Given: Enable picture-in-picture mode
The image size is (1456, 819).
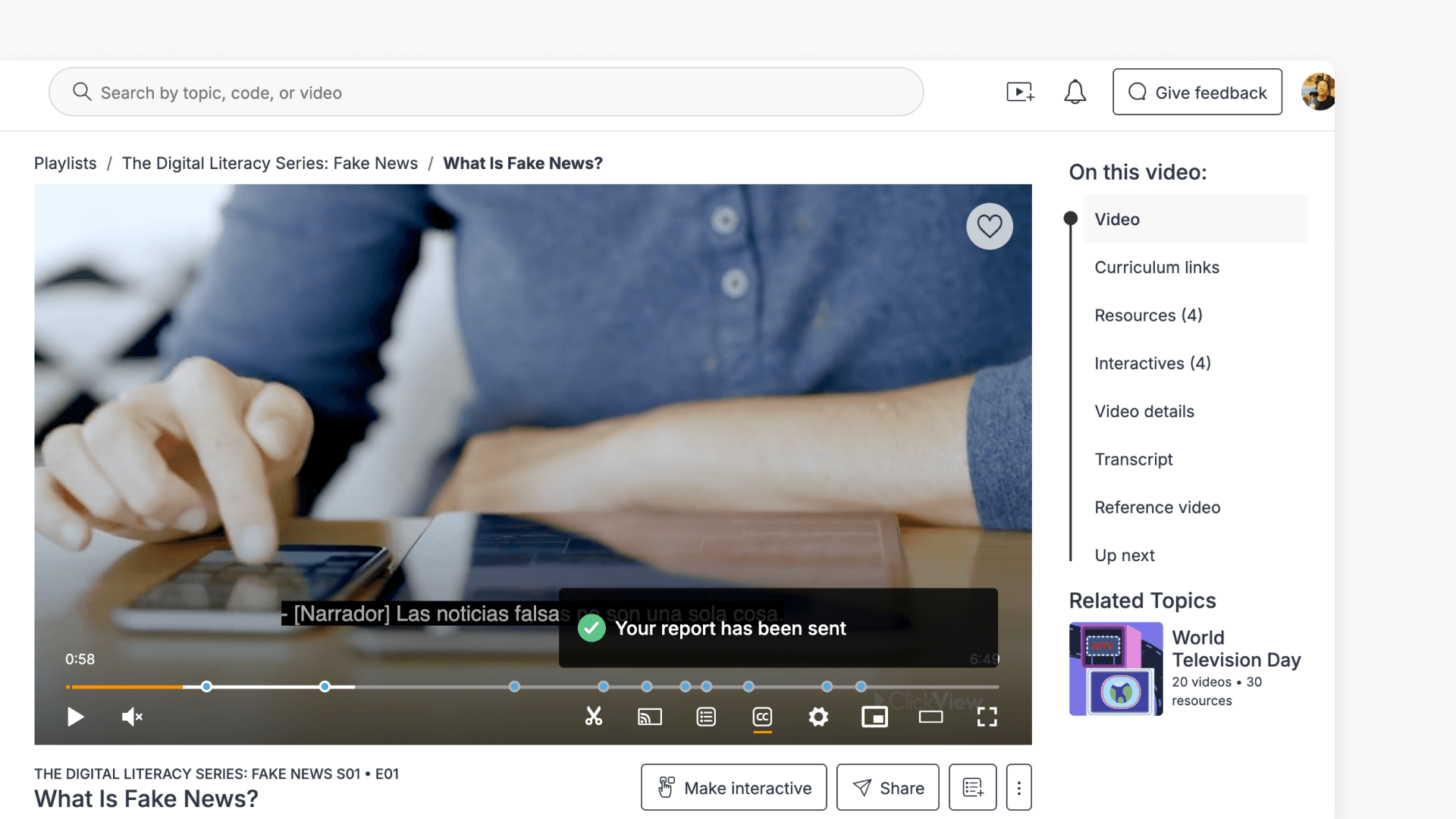Looking at the screenshot, I should [874, 717].
